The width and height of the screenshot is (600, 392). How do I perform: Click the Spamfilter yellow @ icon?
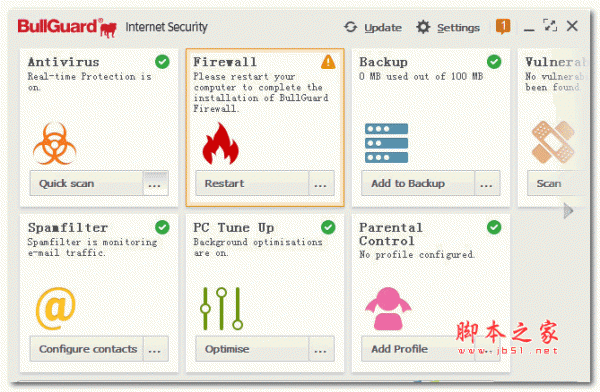56,309
